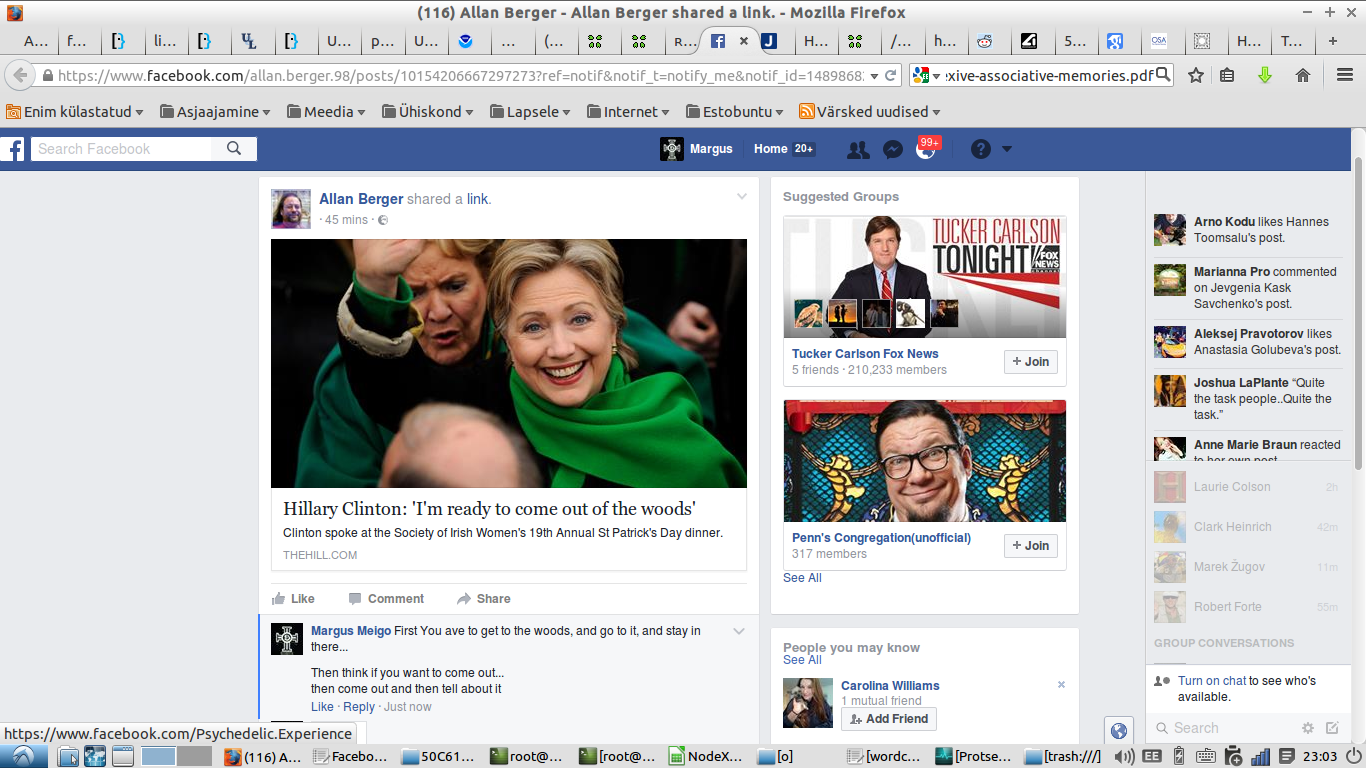This screenshot has height=768, width=1366.
Task: Open notifications globe with 99+ badge
Action: pyautogui.click(x=926, y=149)
